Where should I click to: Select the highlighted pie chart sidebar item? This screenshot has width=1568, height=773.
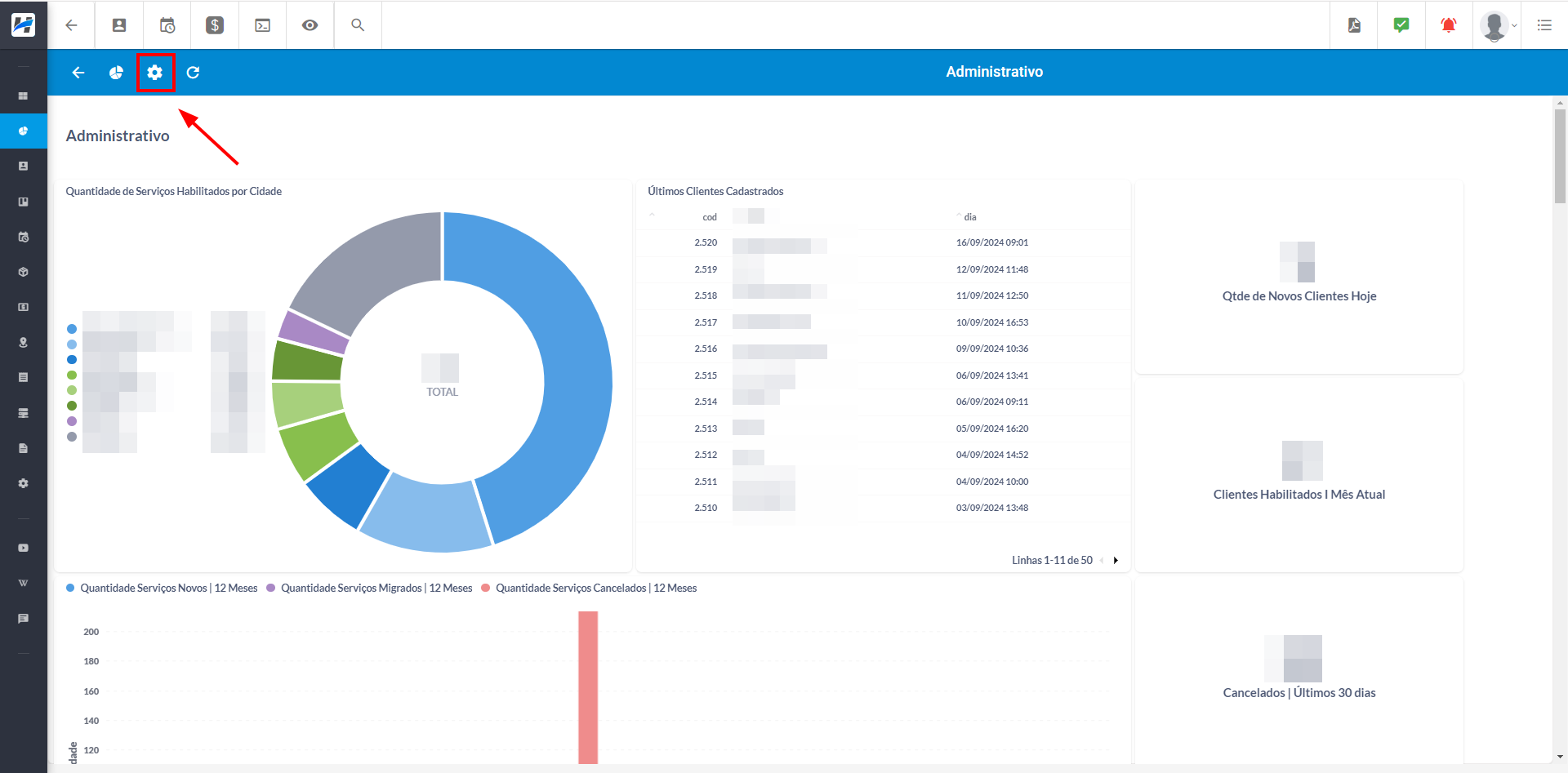(x=24, y=131)
